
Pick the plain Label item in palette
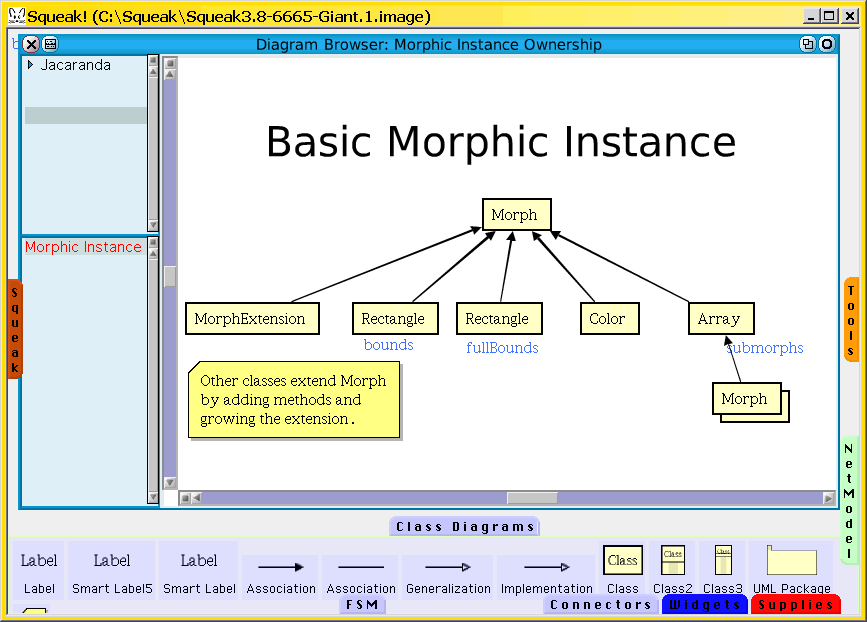click(x=39, y=572)
